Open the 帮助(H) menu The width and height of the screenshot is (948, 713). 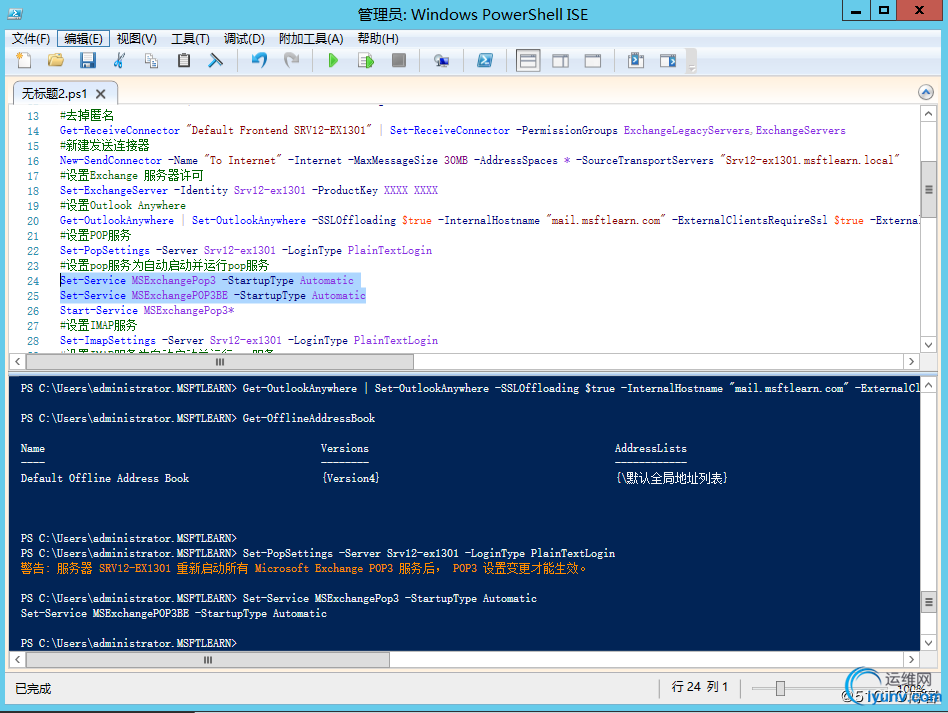(378, 39)
